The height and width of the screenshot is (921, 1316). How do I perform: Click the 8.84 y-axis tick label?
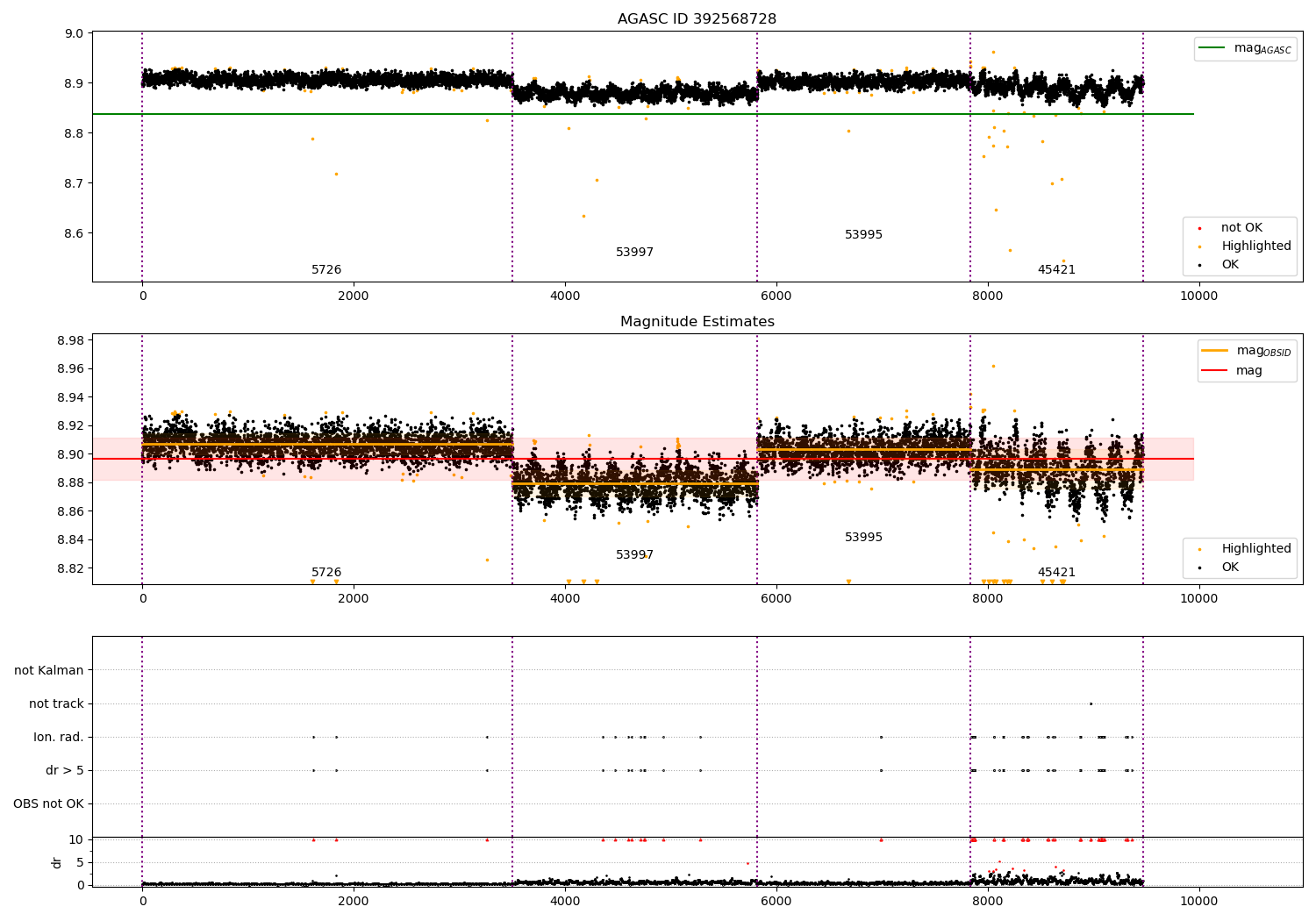point(71,540)
